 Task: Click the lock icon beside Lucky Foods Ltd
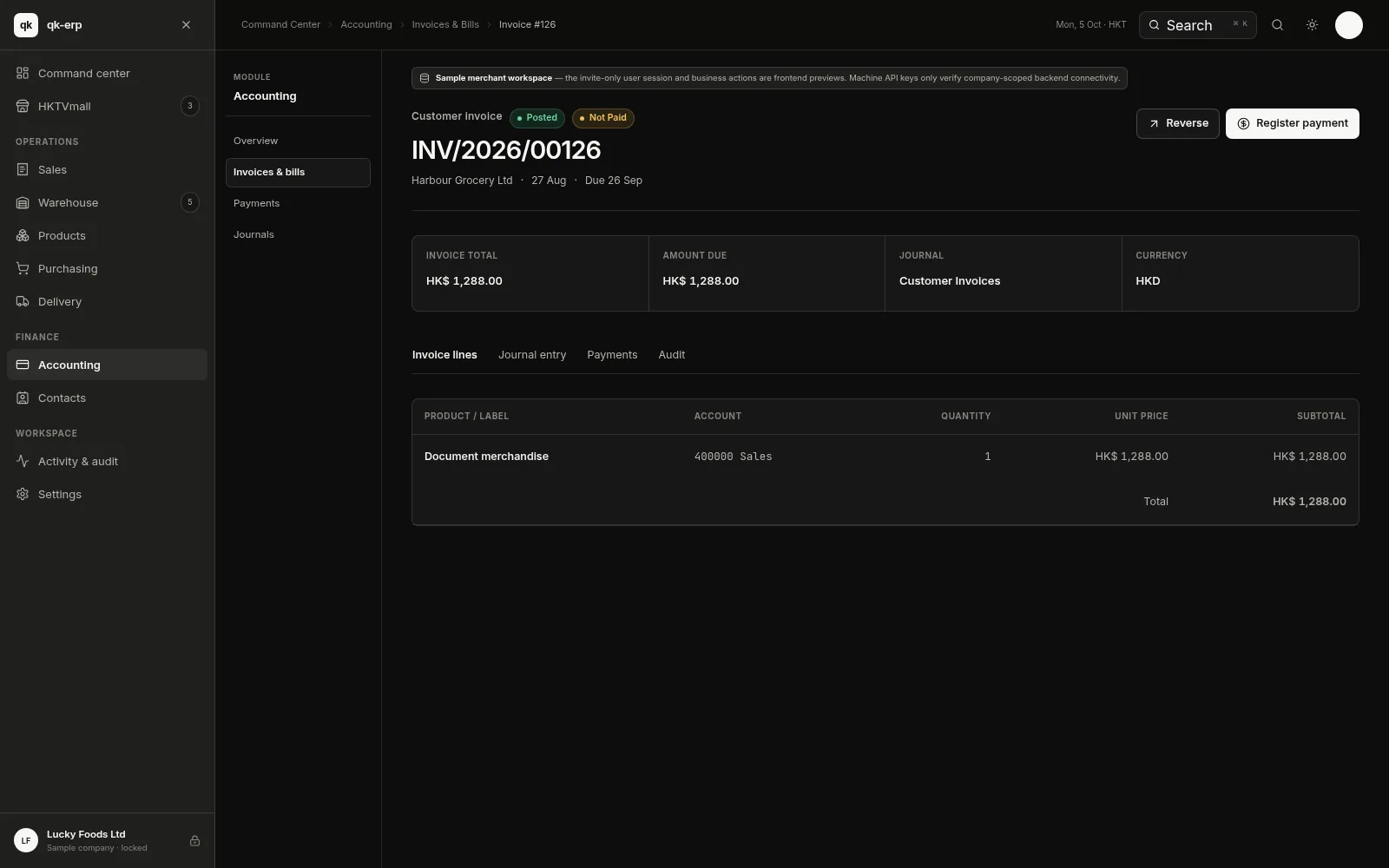click(194, 840)
